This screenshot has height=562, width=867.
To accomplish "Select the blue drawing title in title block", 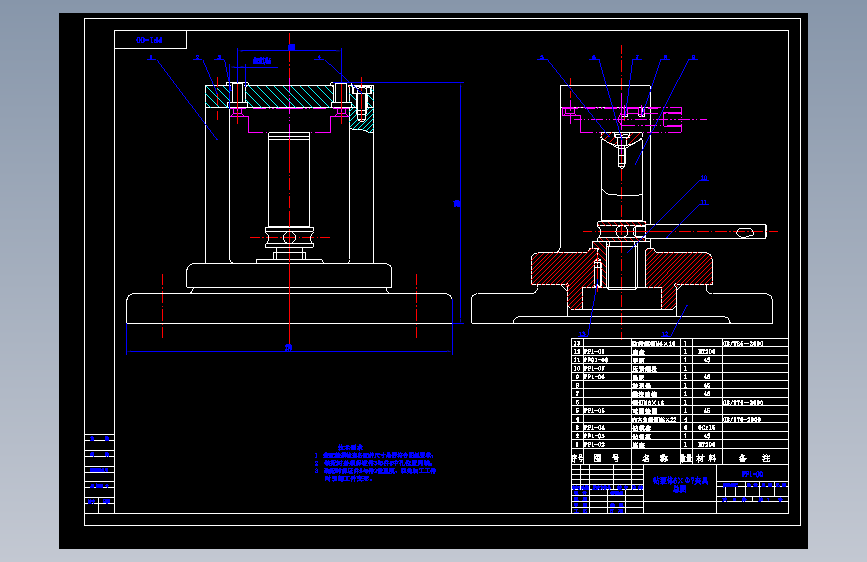I will tap(680, 485).
